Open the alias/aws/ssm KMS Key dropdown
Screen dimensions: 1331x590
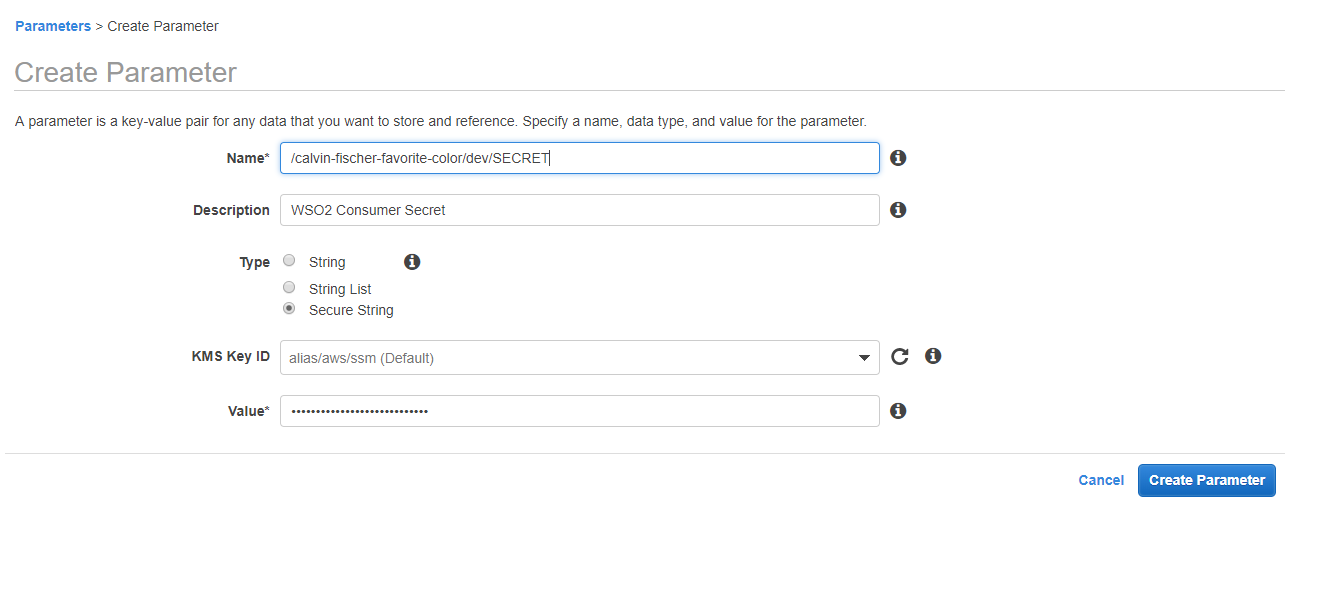580,358
